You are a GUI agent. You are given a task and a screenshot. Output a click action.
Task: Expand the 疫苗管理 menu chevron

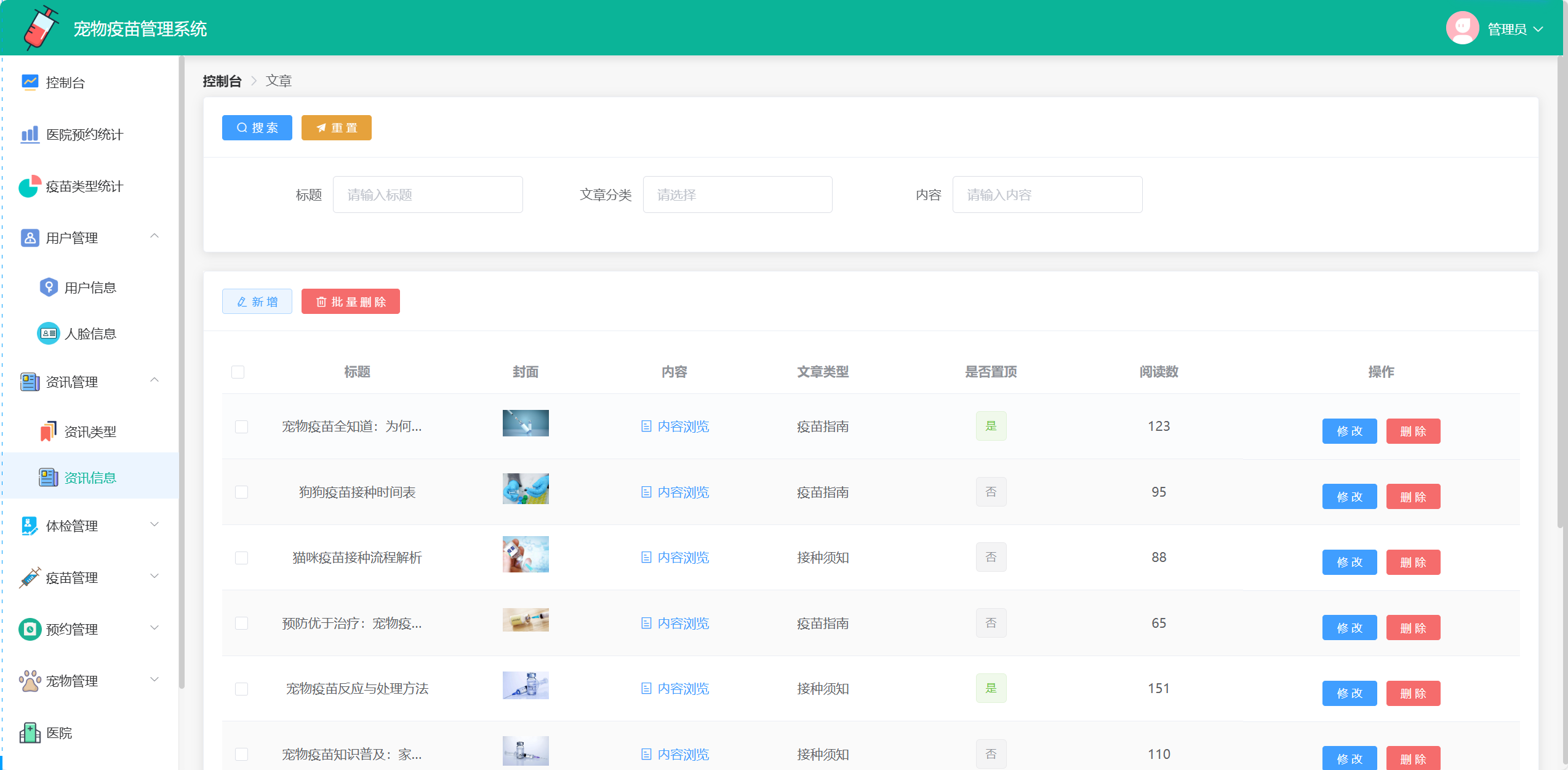154,577
